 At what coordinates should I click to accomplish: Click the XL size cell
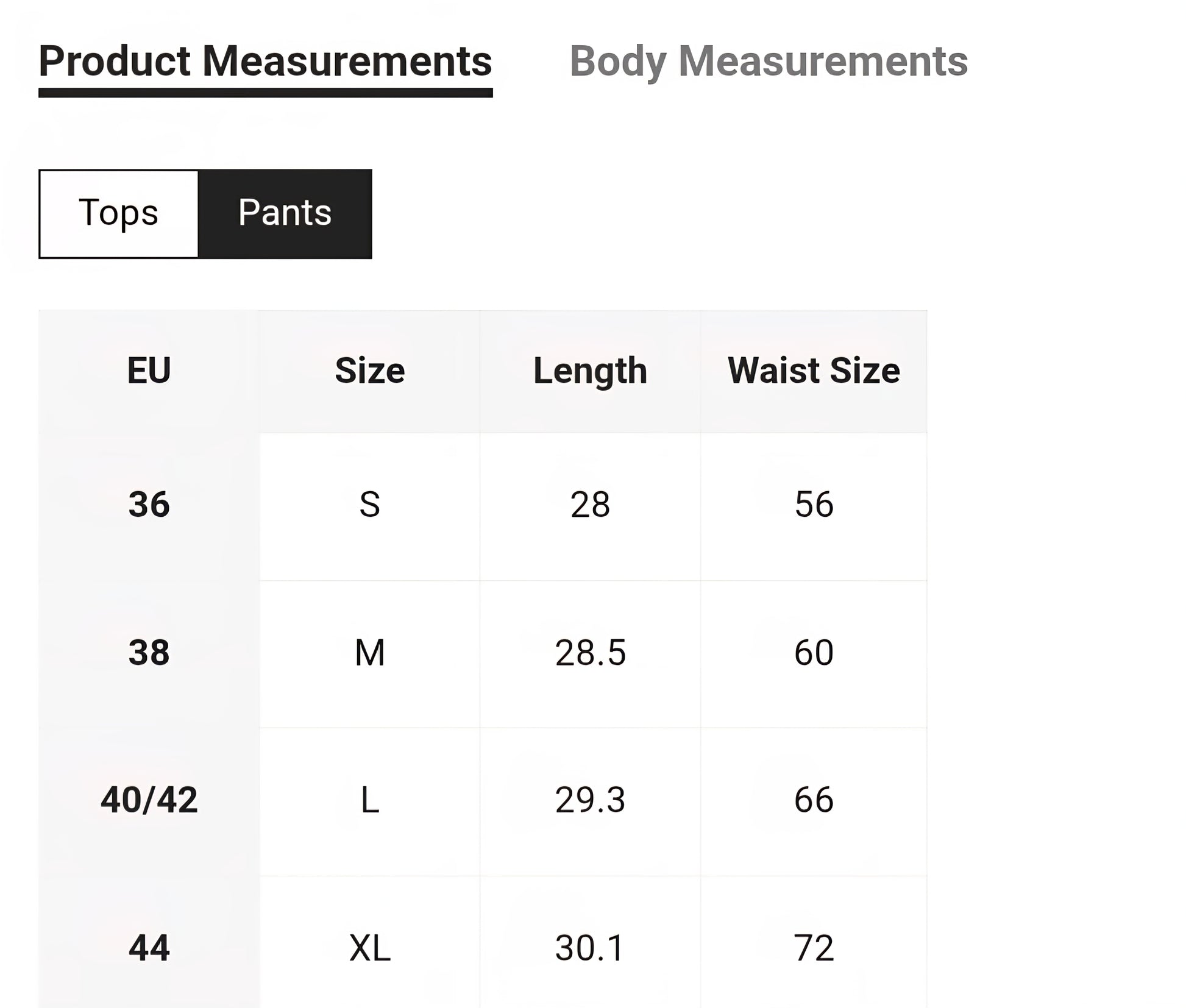[369, 948]
